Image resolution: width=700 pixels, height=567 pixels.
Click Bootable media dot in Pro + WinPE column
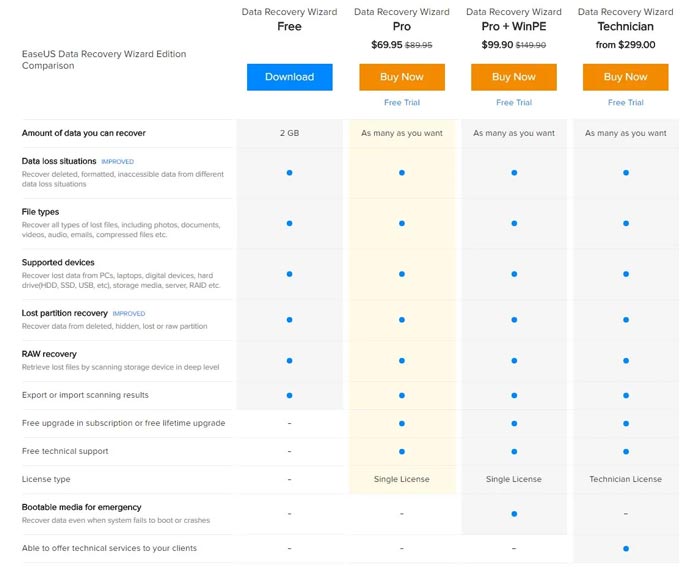tap(514, 514)
